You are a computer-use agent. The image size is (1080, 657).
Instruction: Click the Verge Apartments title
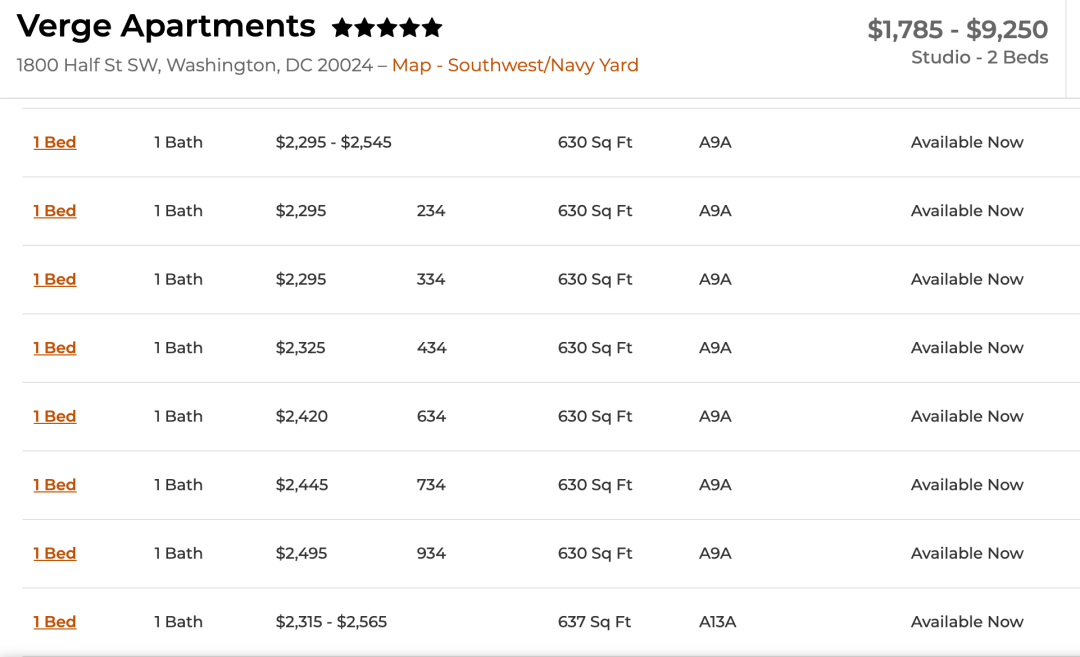[x=166, y=26]
